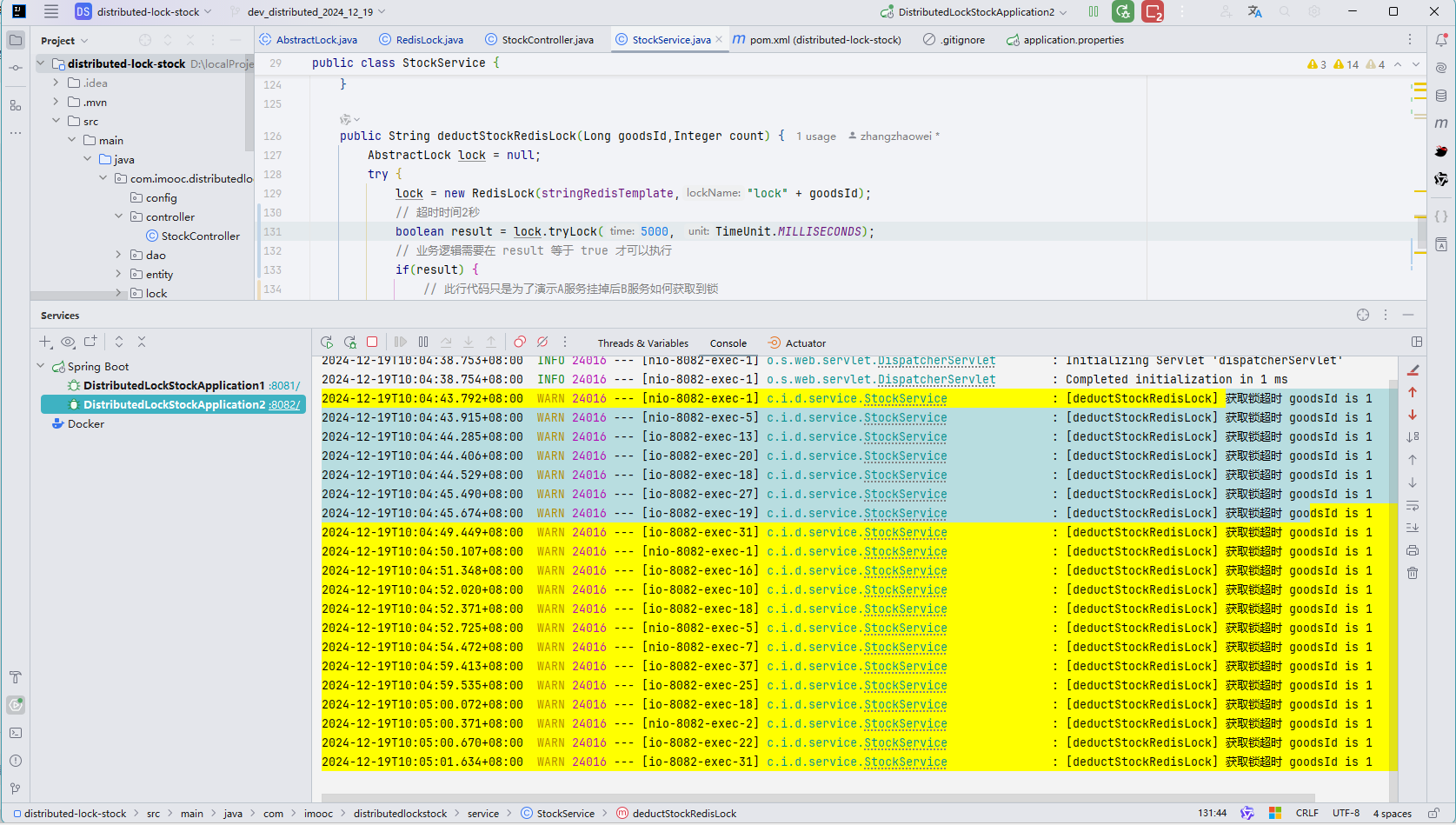This screenshot has width=1456, height=825.
Task: Print console output
Action: click(1413, 550)
